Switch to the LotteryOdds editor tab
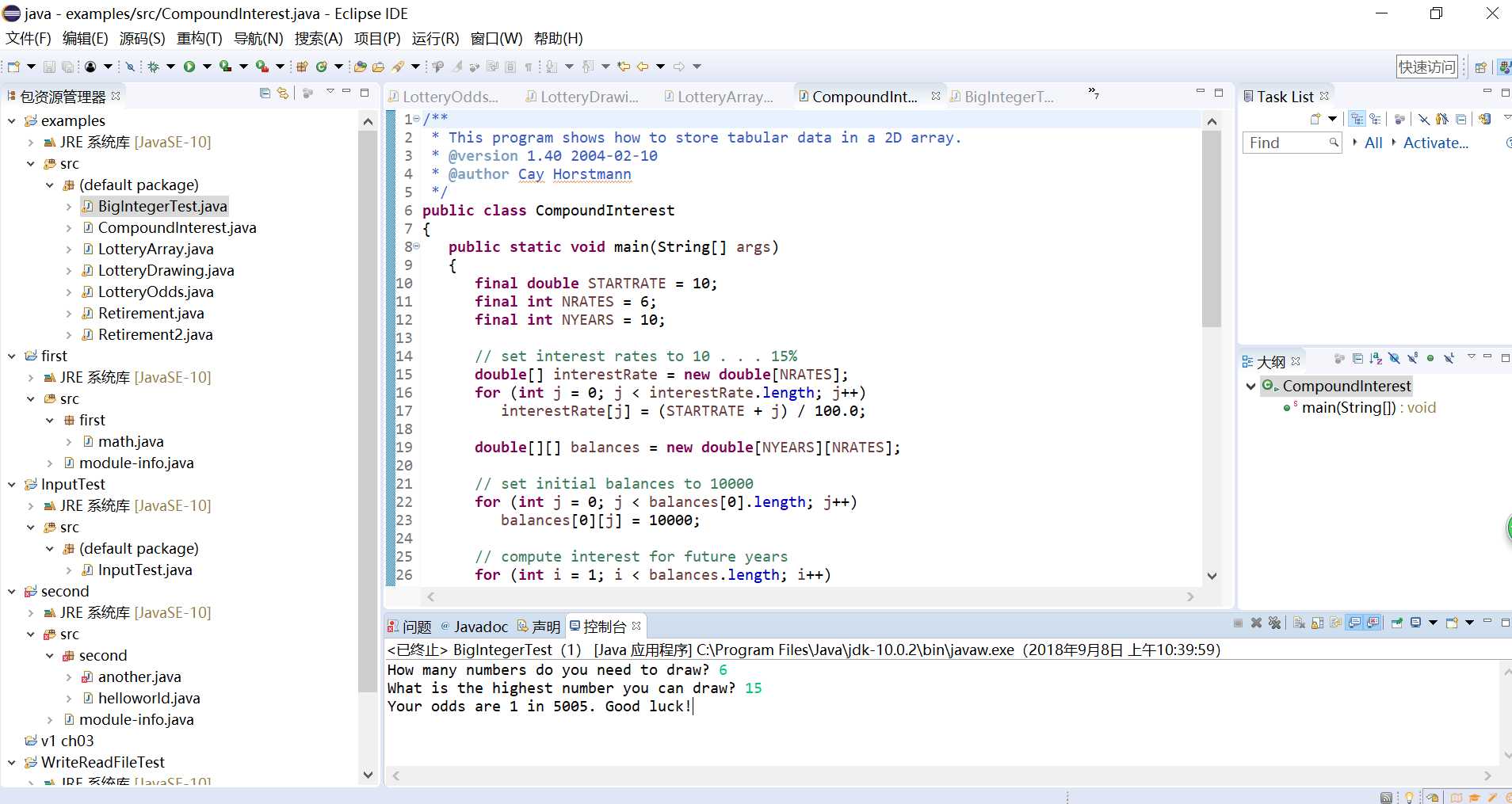Screen dimensions: 1512x804 click(x=443, y=97)
